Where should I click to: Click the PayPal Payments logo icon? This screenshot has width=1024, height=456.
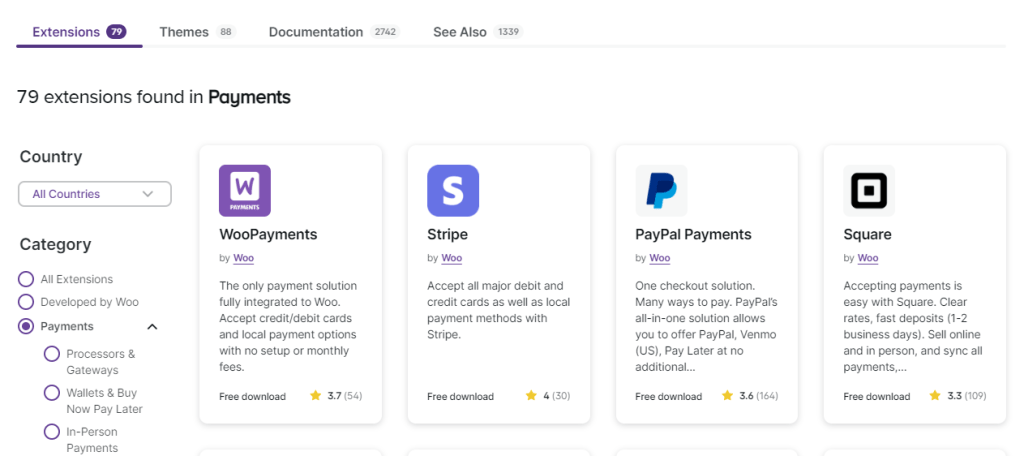click(661, 191)
